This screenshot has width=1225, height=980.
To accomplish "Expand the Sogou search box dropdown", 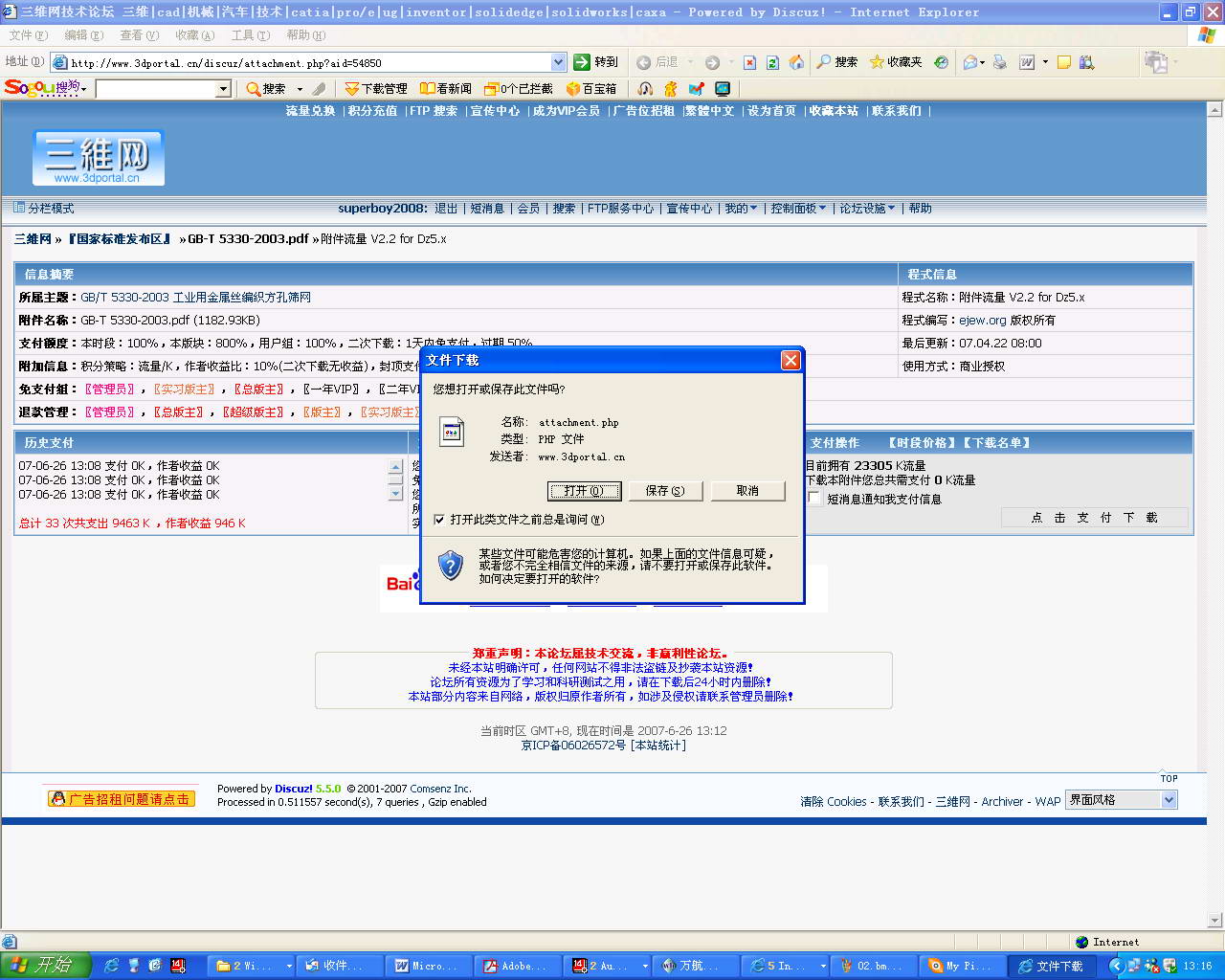I will (224, 89).
